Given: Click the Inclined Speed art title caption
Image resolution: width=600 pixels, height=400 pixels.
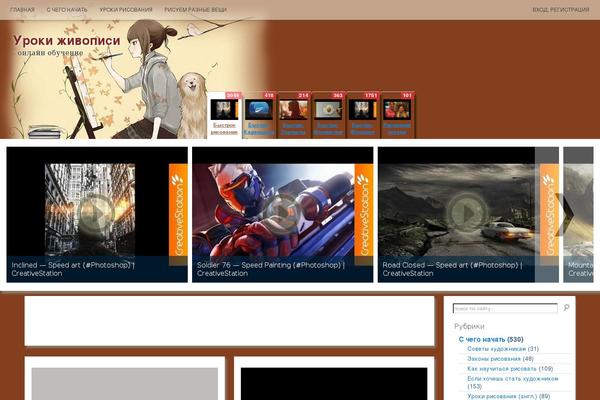Looking at the screenshot, I should click(x=73, y=269).
